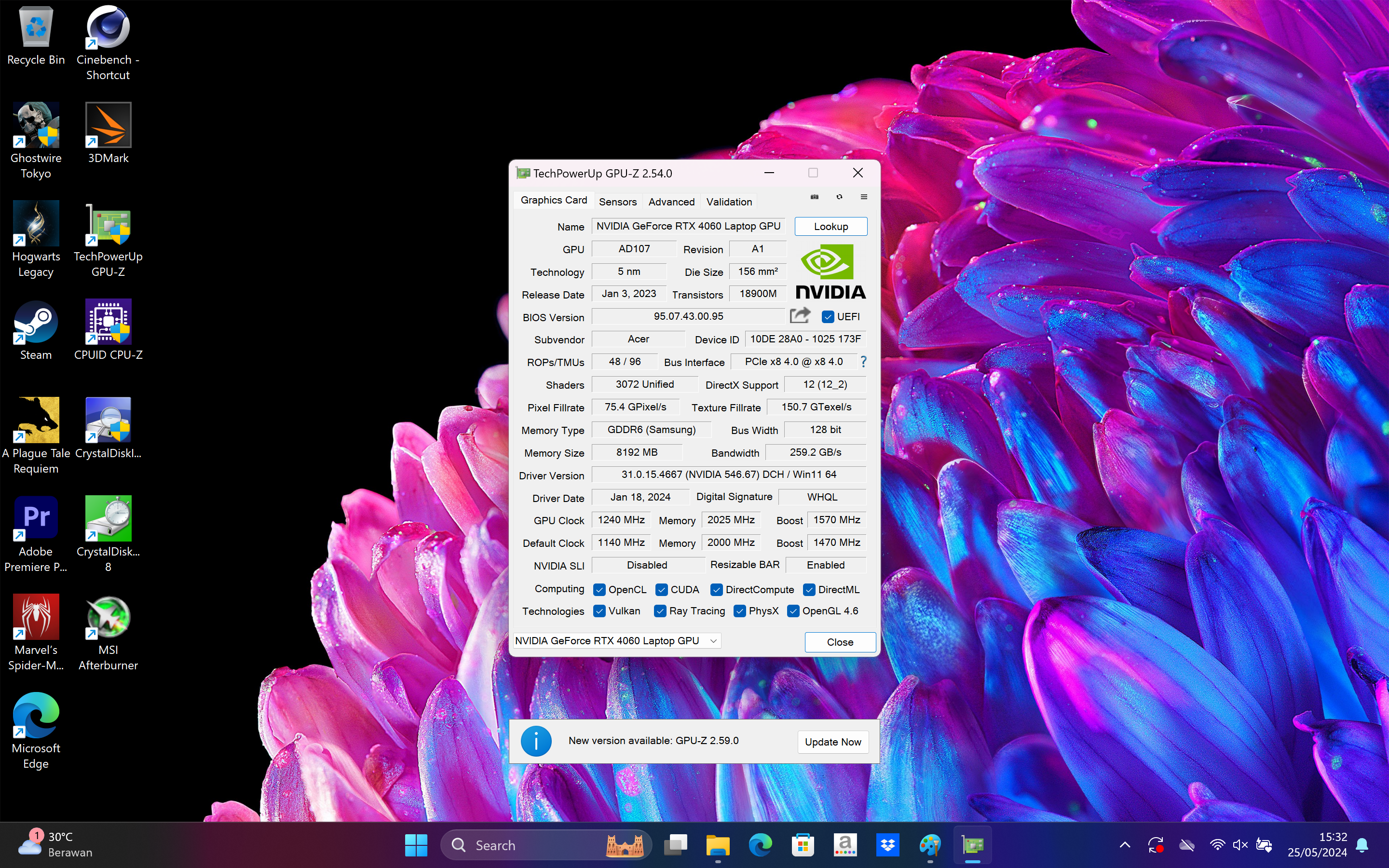Open the GPU-Z hamburger menu icon
The width and height of the screenshot is (1389, 868).
pyautogui.click(x=864, y=197)
